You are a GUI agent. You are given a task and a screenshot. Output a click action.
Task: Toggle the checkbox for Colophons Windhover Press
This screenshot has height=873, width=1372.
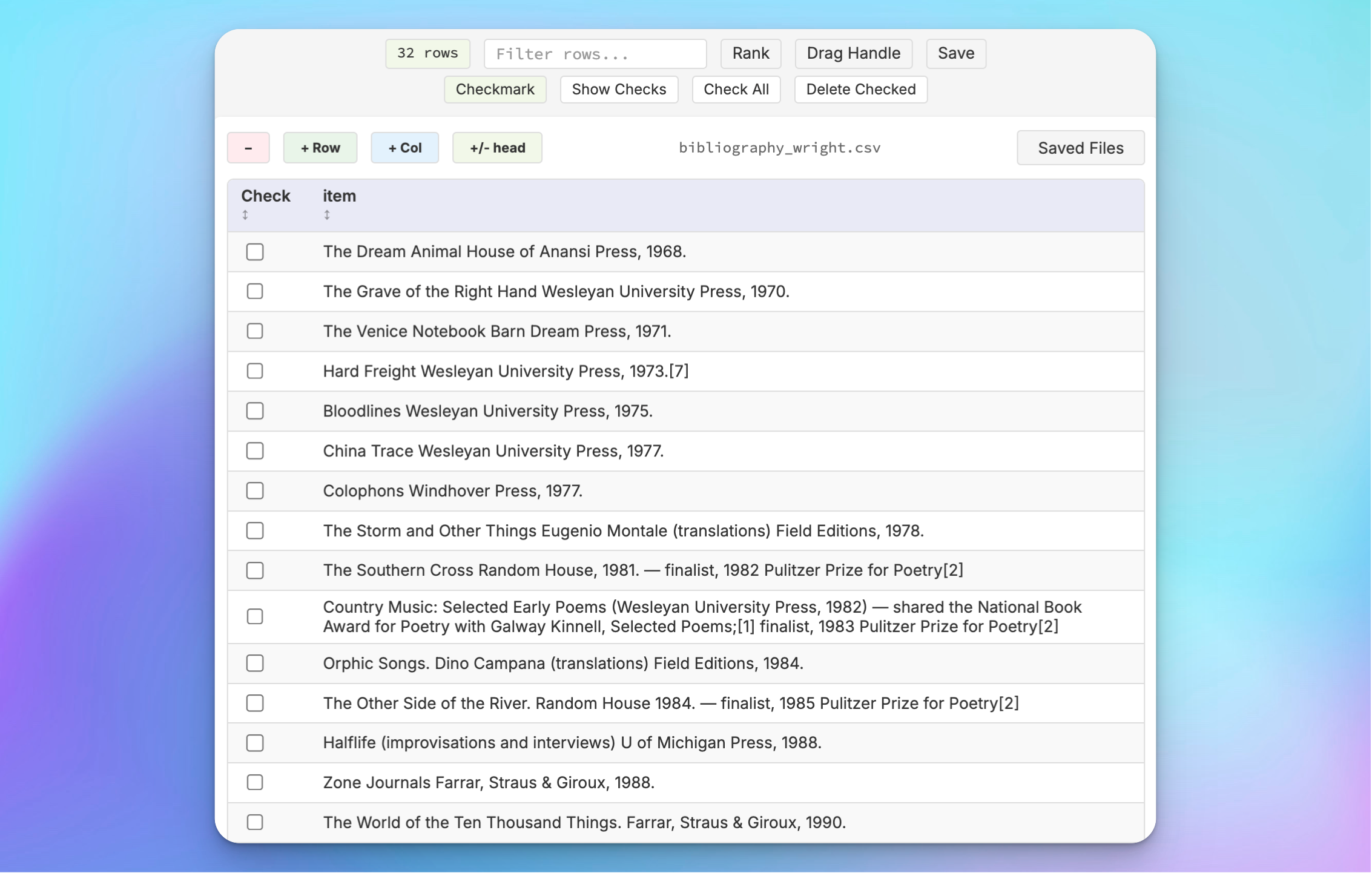click(255, 491)
